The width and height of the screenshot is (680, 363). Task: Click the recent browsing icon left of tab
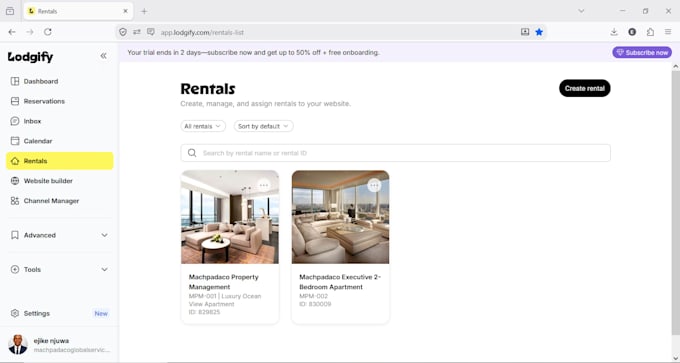click(10, 11)
